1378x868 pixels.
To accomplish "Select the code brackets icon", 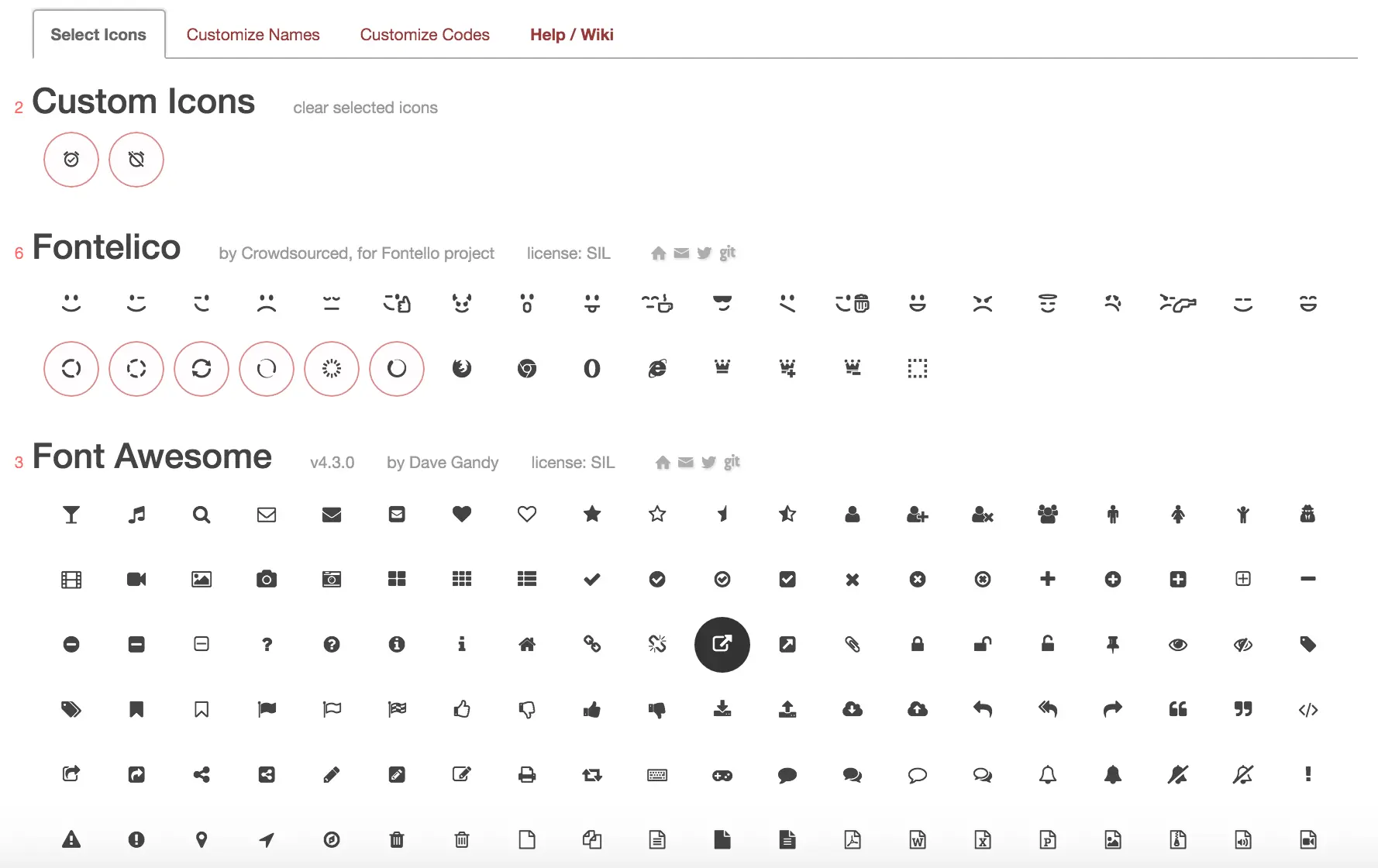I will click(x=1308, y=710).
